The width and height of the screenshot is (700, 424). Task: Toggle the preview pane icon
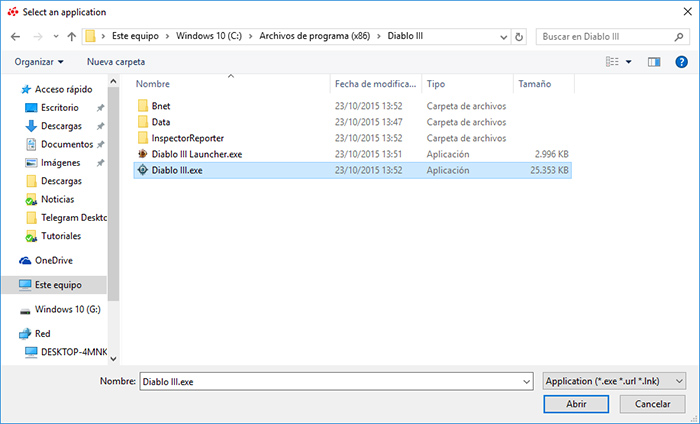[x=654, y=62]
